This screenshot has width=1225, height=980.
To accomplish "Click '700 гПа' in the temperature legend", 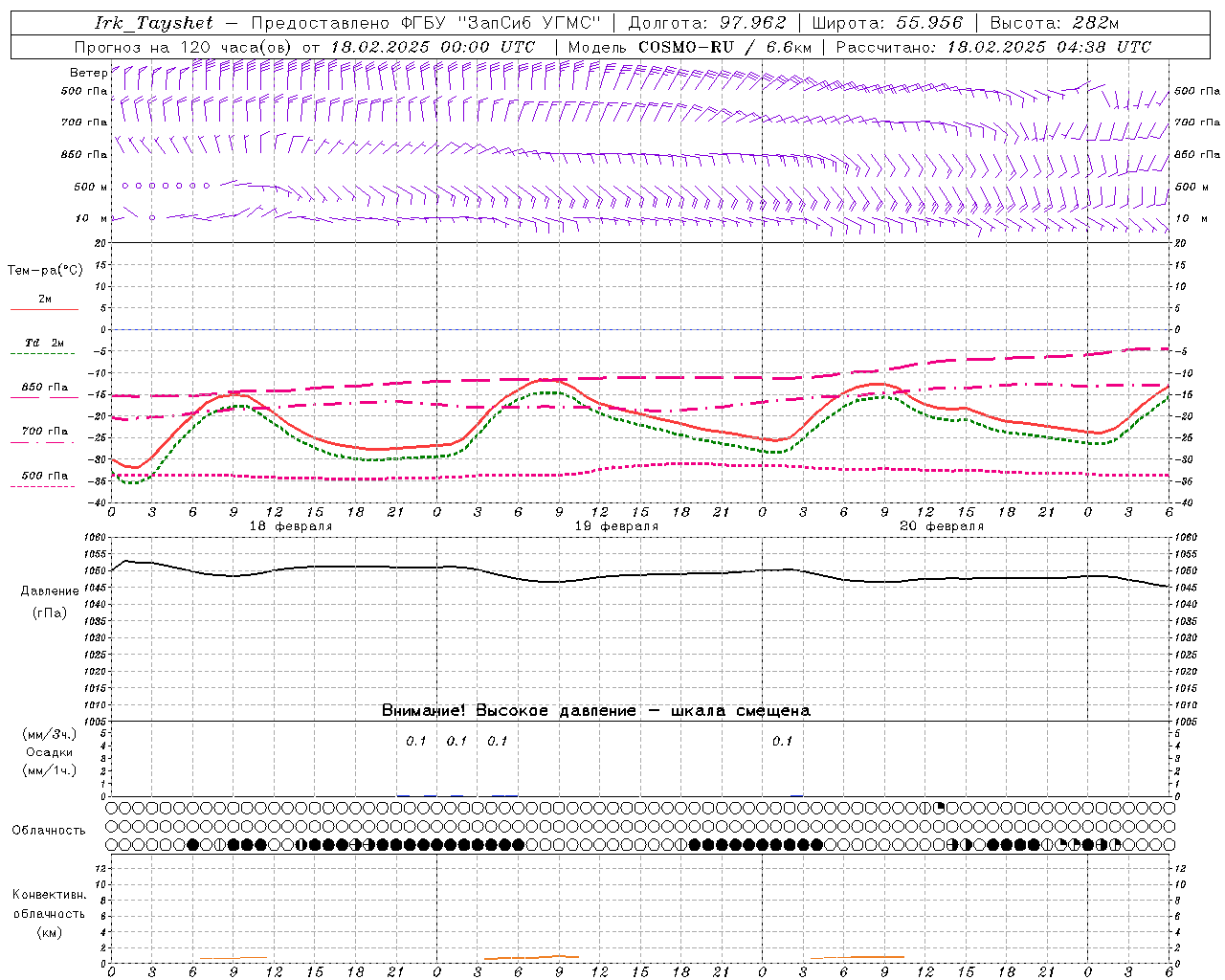I will pos(45,432).
